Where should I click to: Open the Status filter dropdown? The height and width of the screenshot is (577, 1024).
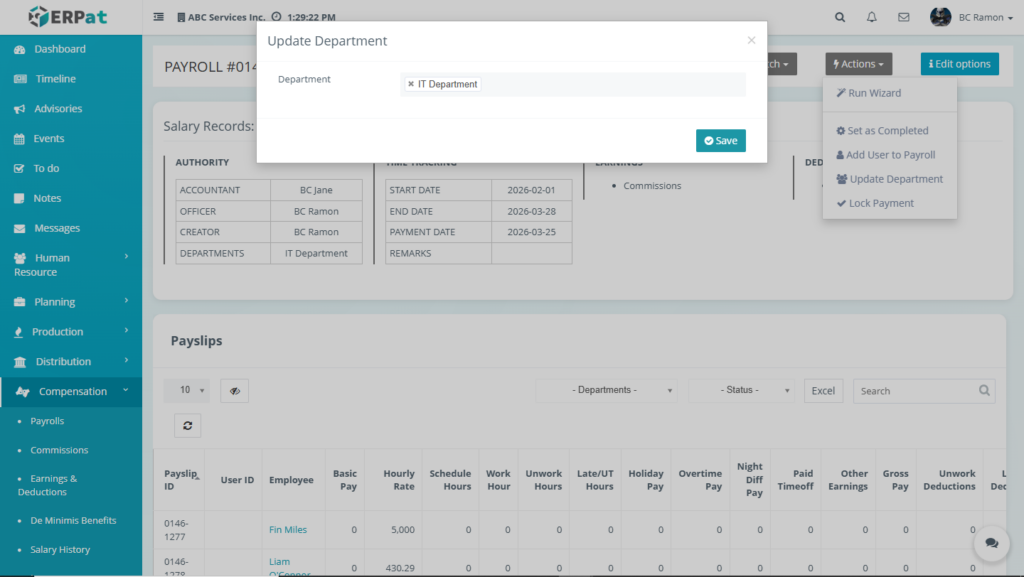click(x=742, y=390)
